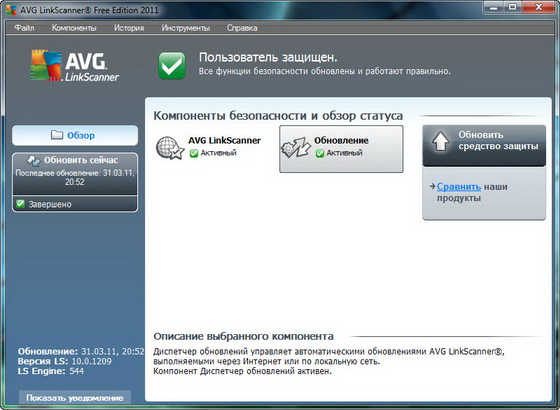Viewport: 560px width, 410px height.
Task: Select the Обзор sidebar tab
Action: point(75,135)
